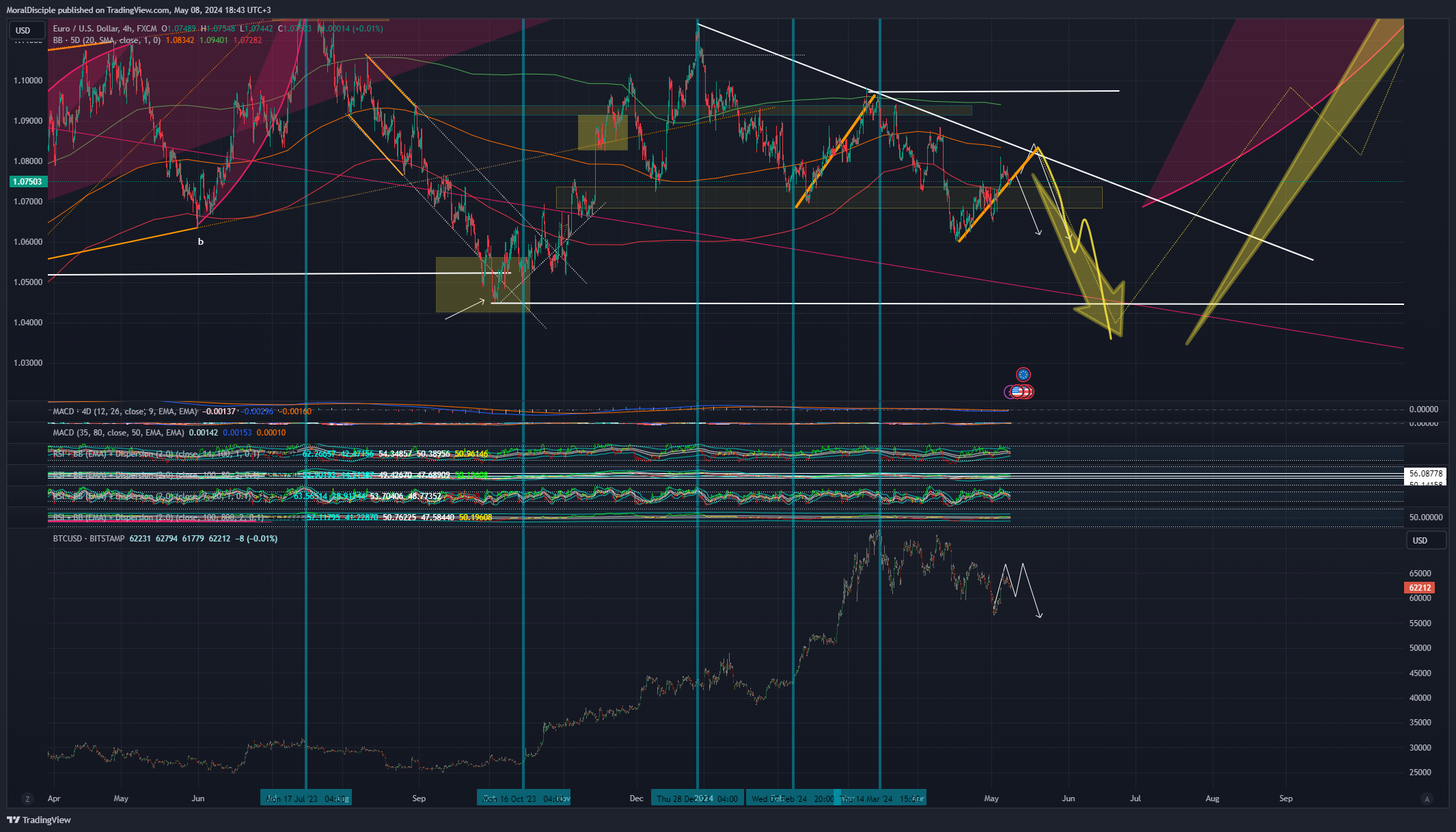The image size is (1456, 832).
Task: Open the US flag economic event marker
Action: (x=1018, y=392)
